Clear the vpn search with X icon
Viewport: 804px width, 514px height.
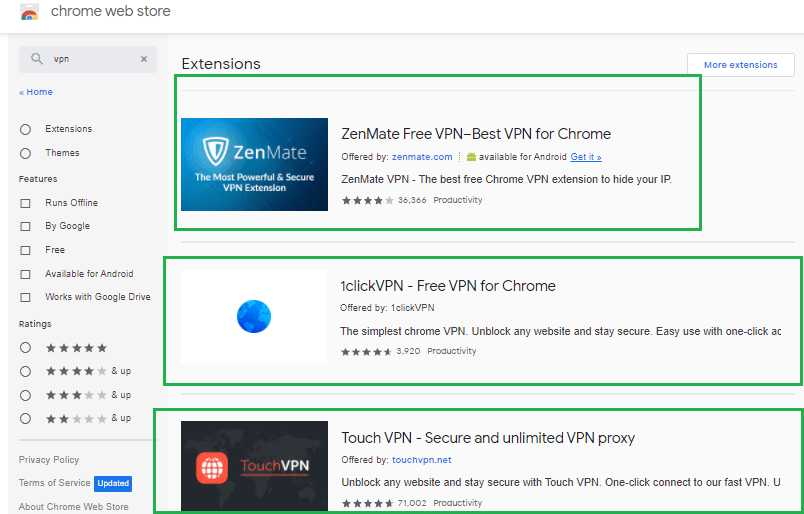tap(144, 59)
